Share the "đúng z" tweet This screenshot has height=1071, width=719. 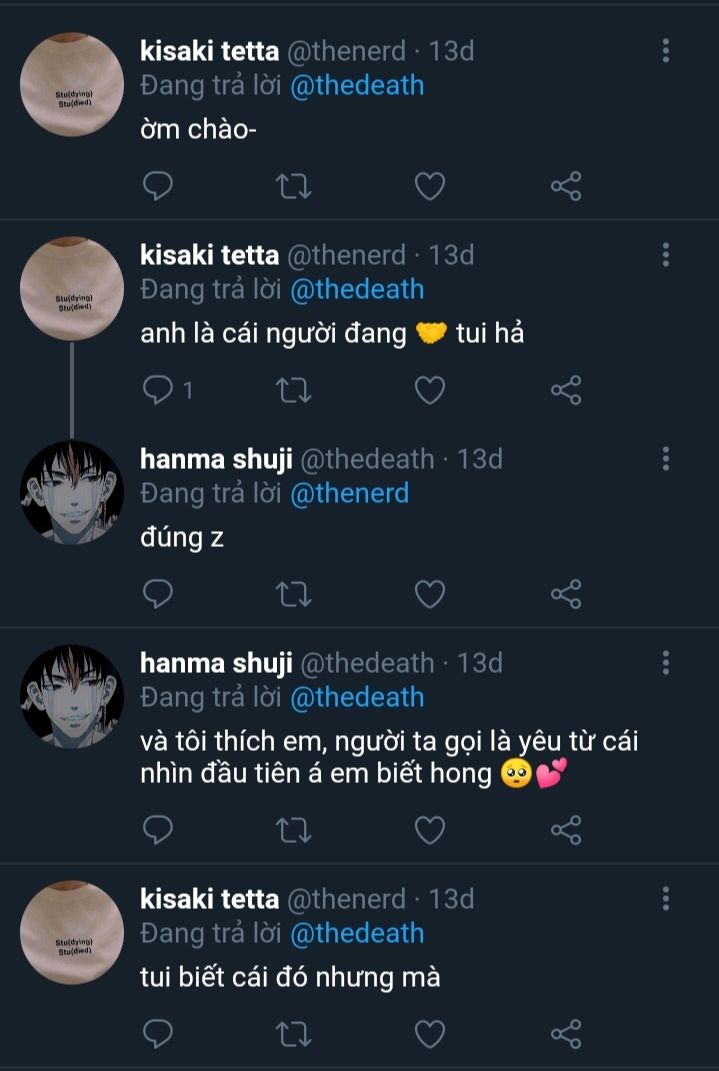pyautogui.click(x=566, y=594)
